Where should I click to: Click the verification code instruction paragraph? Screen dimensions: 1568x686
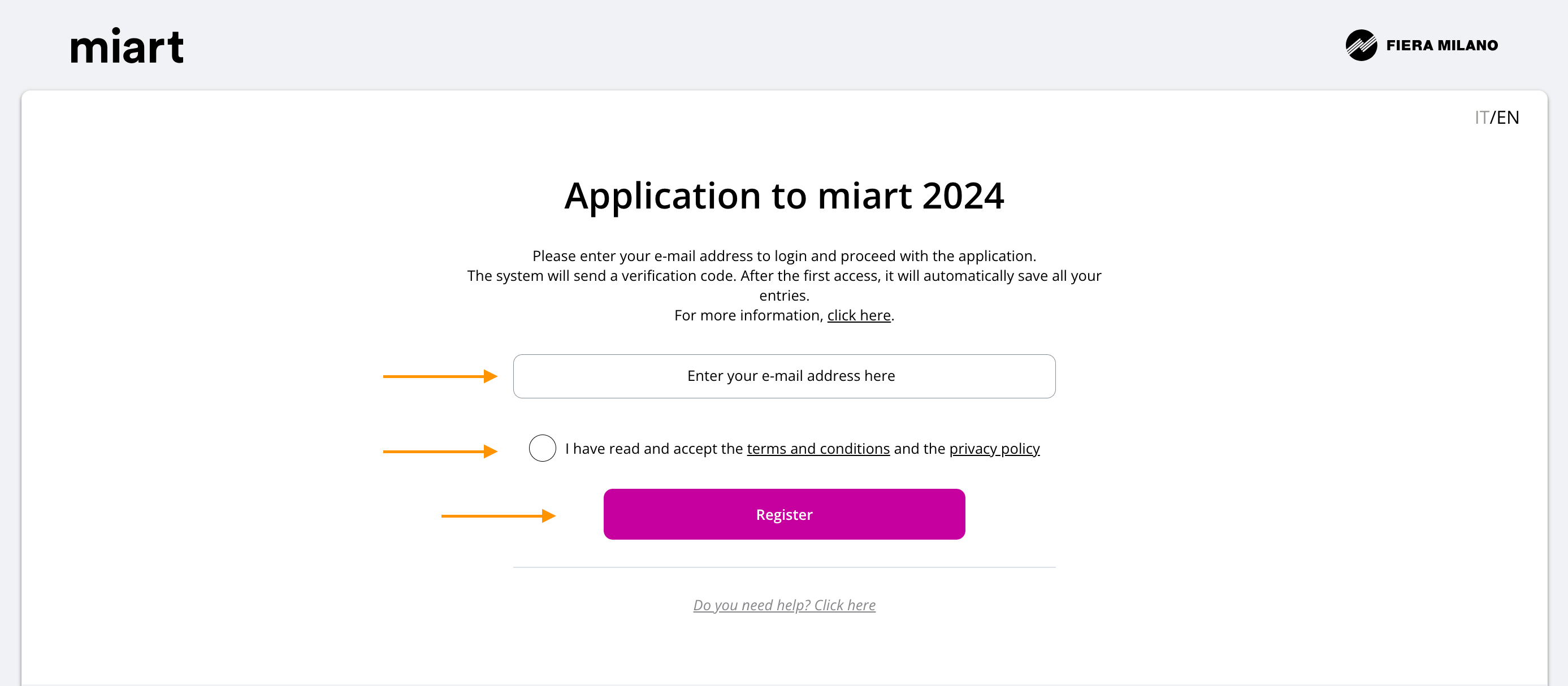pos(784,276)
